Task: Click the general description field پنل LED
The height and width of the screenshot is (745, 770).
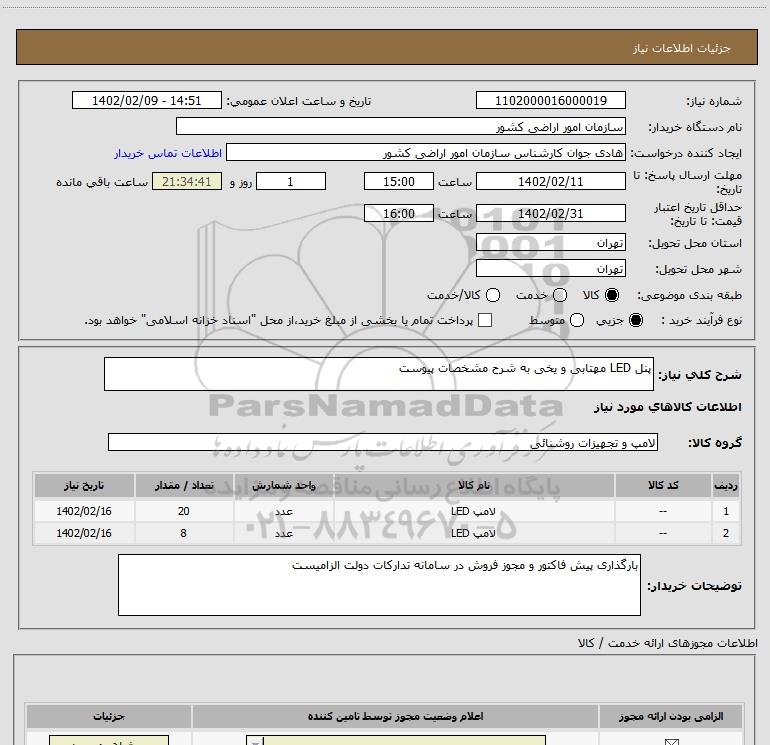Action: [x=379, y=374]
